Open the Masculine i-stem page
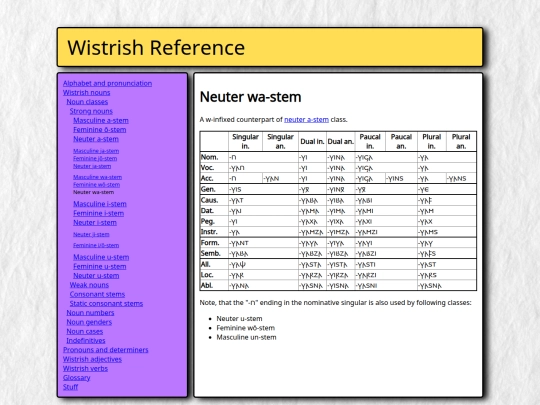 [100, 204]
